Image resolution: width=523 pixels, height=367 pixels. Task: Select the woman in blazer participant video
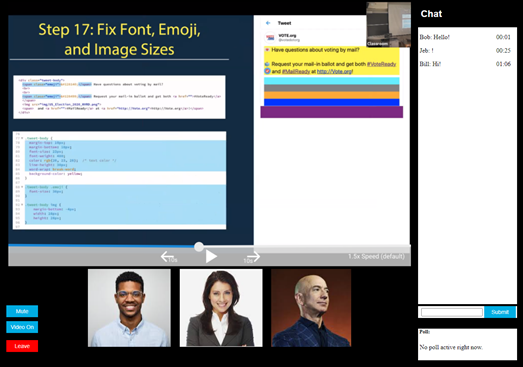[x=221, y=308]
